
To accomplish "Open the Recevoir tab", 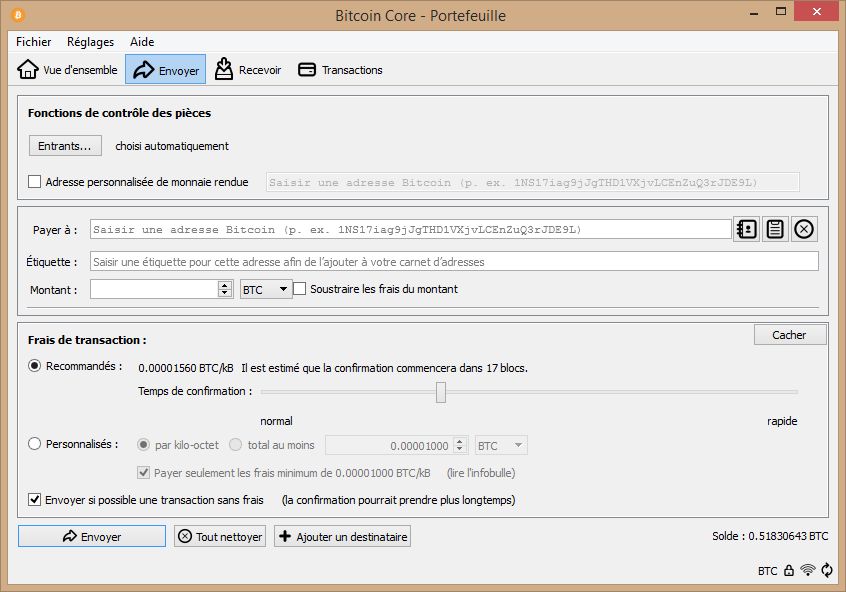I will (248, 70).
